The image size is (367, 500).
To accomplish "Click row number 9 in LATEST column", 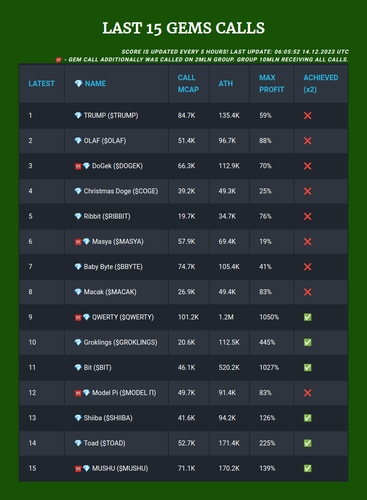I will 30,317.
